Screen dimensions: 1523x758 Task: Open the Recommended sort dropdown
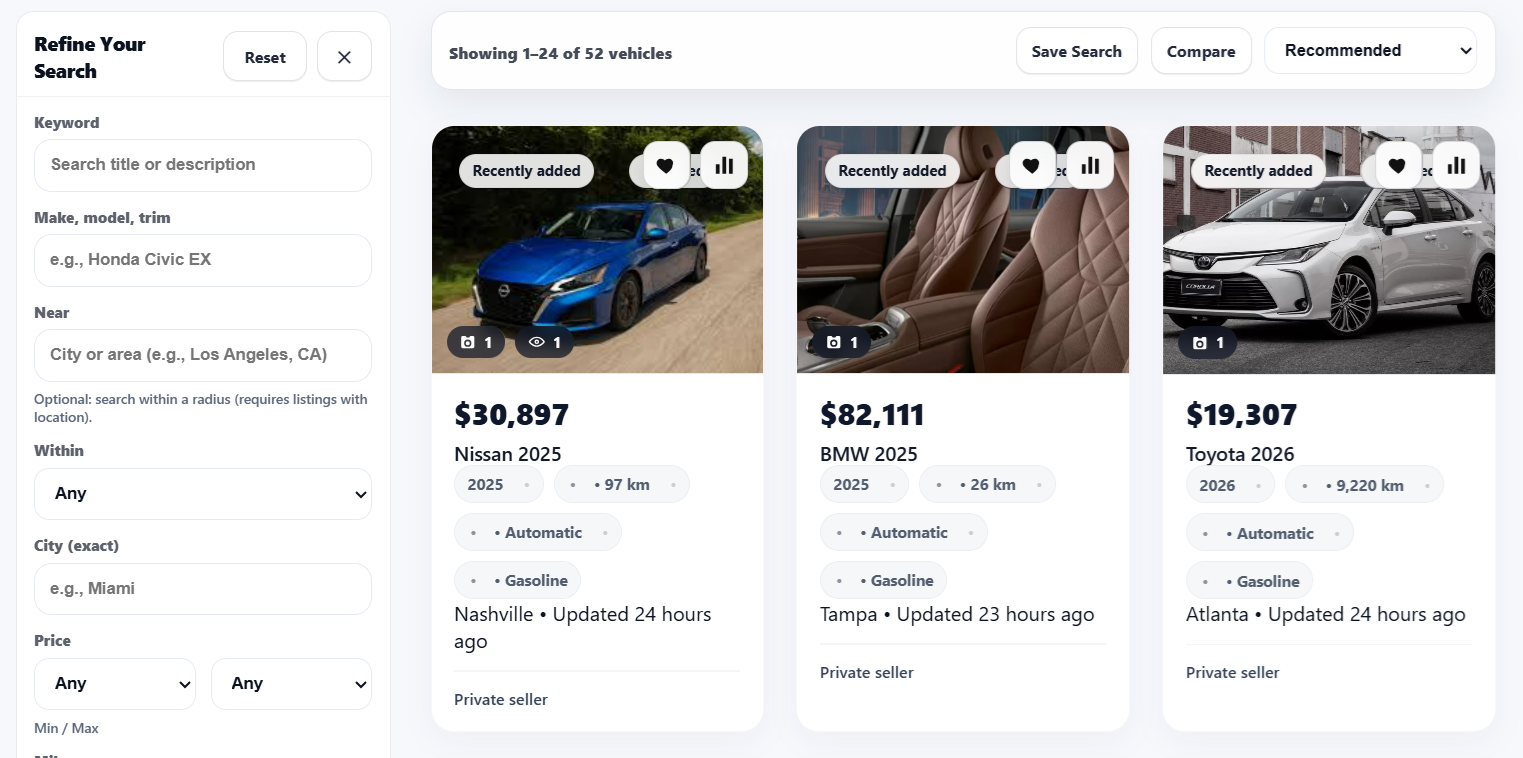[1370, 51]
